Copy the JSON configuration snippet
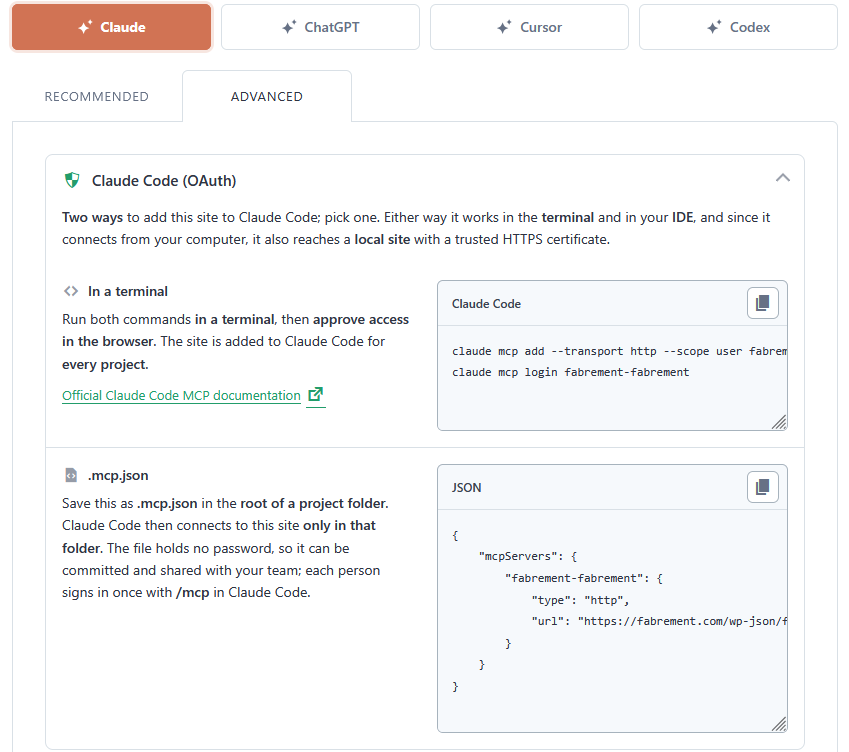849x752 pixels. click(x=762, y=487)
